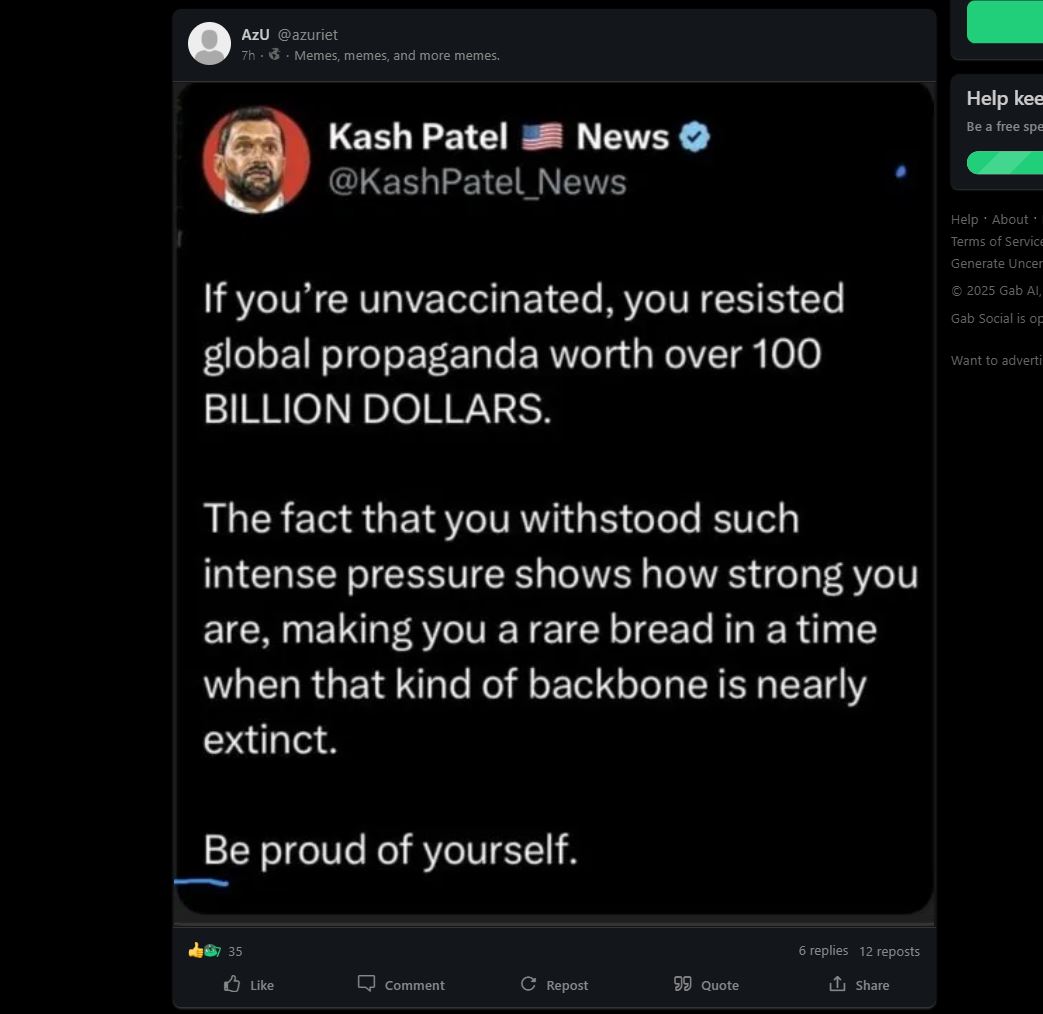Image resolution: width=1043 pixels, height=1014 pixels.
Task: Open the post via the 7h timestamp
Action: point(248,55)
